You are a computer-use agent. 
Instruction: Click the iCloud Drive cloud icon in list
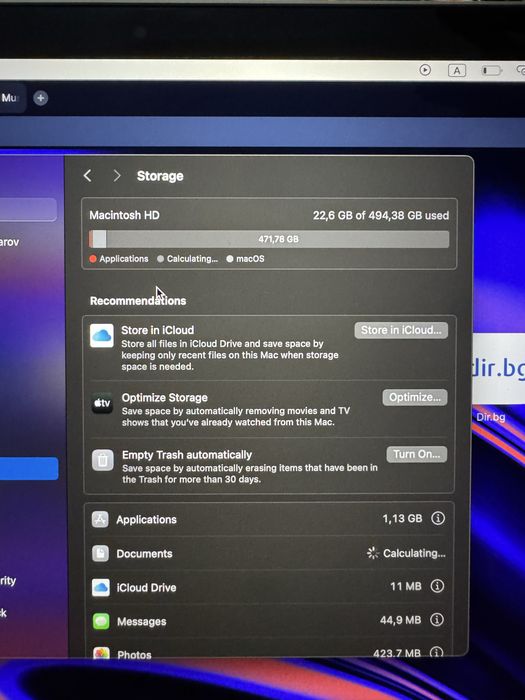[101, 588]
